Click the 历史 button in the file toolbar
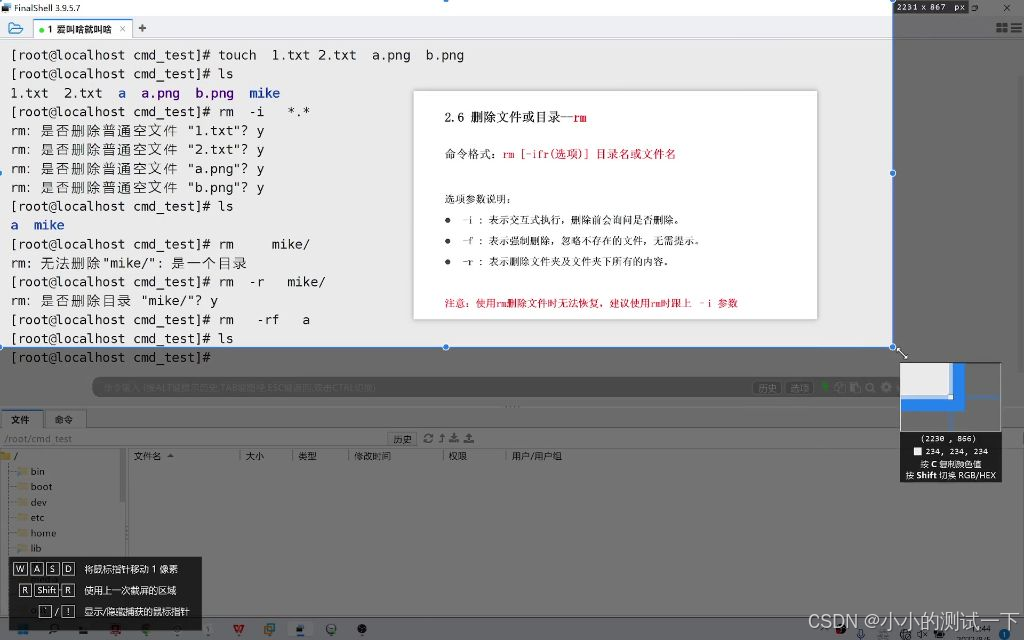The height and width of the screenshot is (640, 1024). (x=403, y=437)
